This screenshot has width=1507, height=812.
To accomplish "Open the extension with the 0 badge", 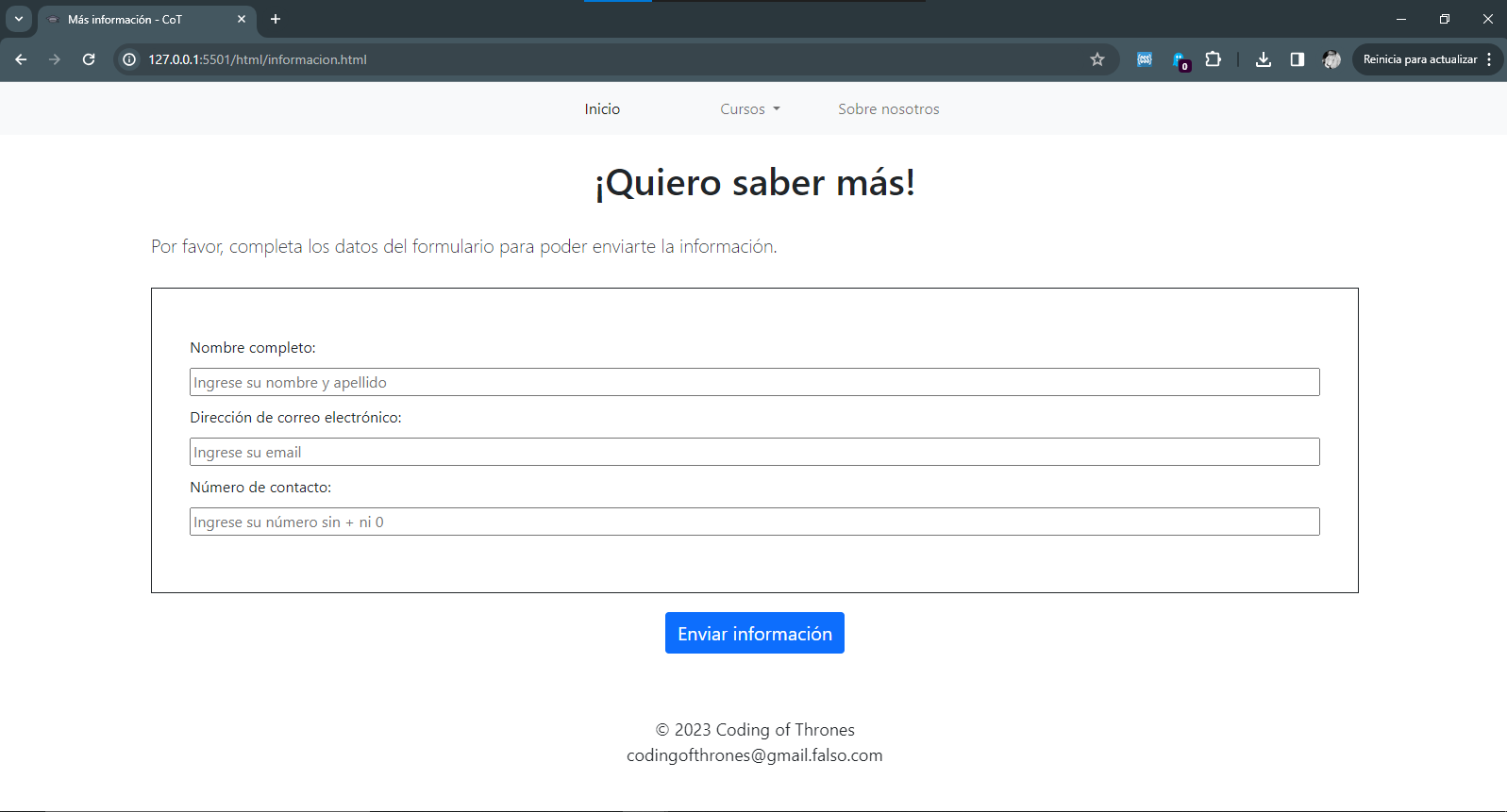I will [1180, 60].
